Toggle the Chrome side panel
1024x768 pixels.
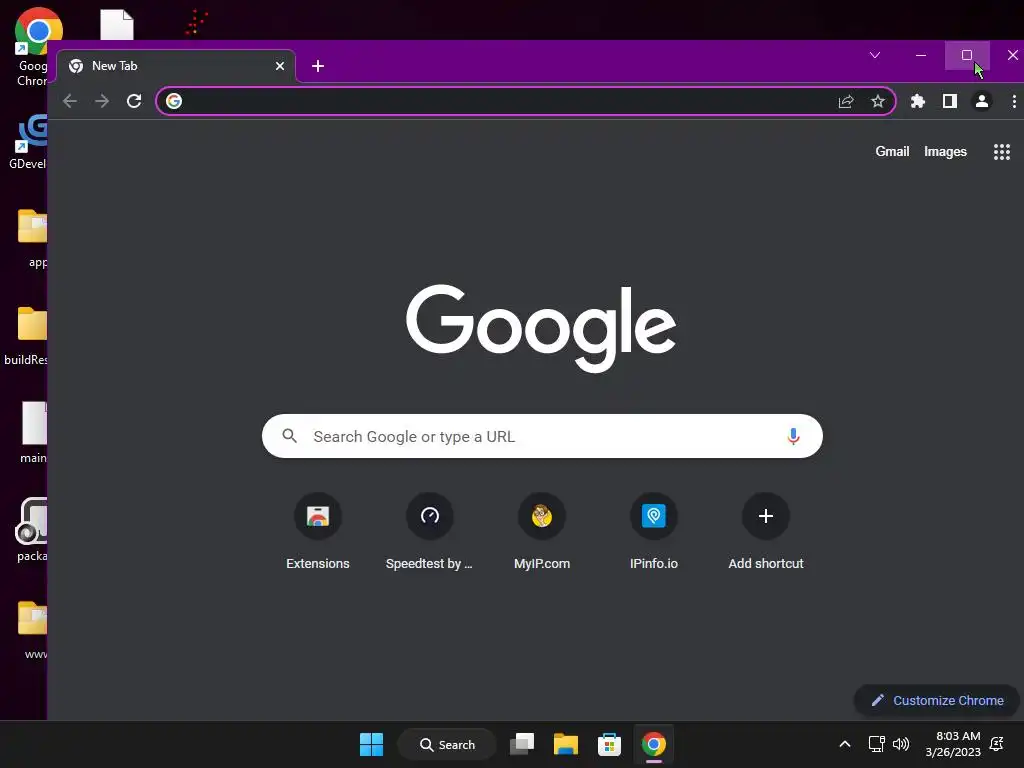pyautogui.click(x=950, y=101)
